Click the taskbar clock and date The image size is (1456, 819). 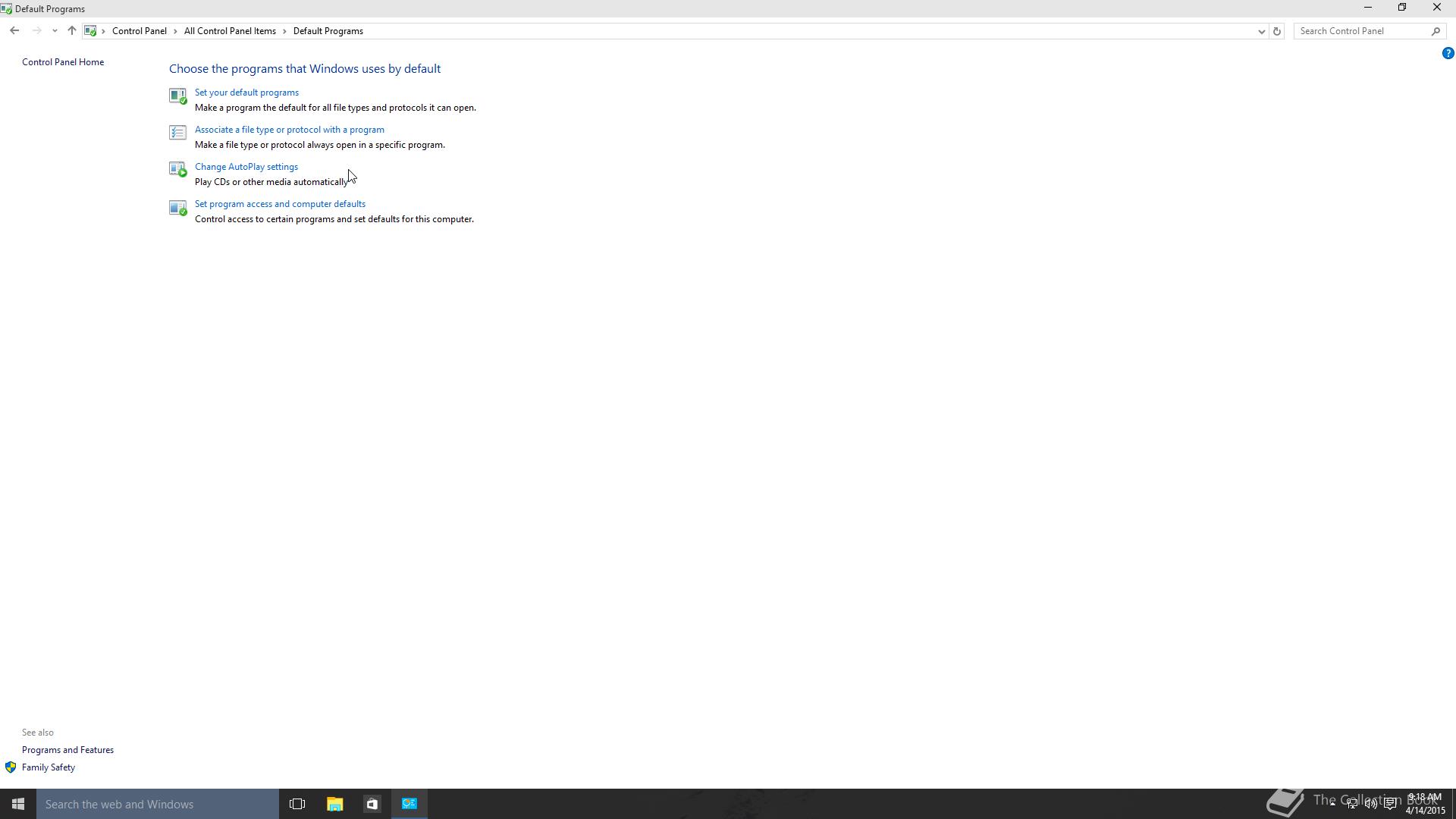pyautogui.click(x=1425, y=804)
